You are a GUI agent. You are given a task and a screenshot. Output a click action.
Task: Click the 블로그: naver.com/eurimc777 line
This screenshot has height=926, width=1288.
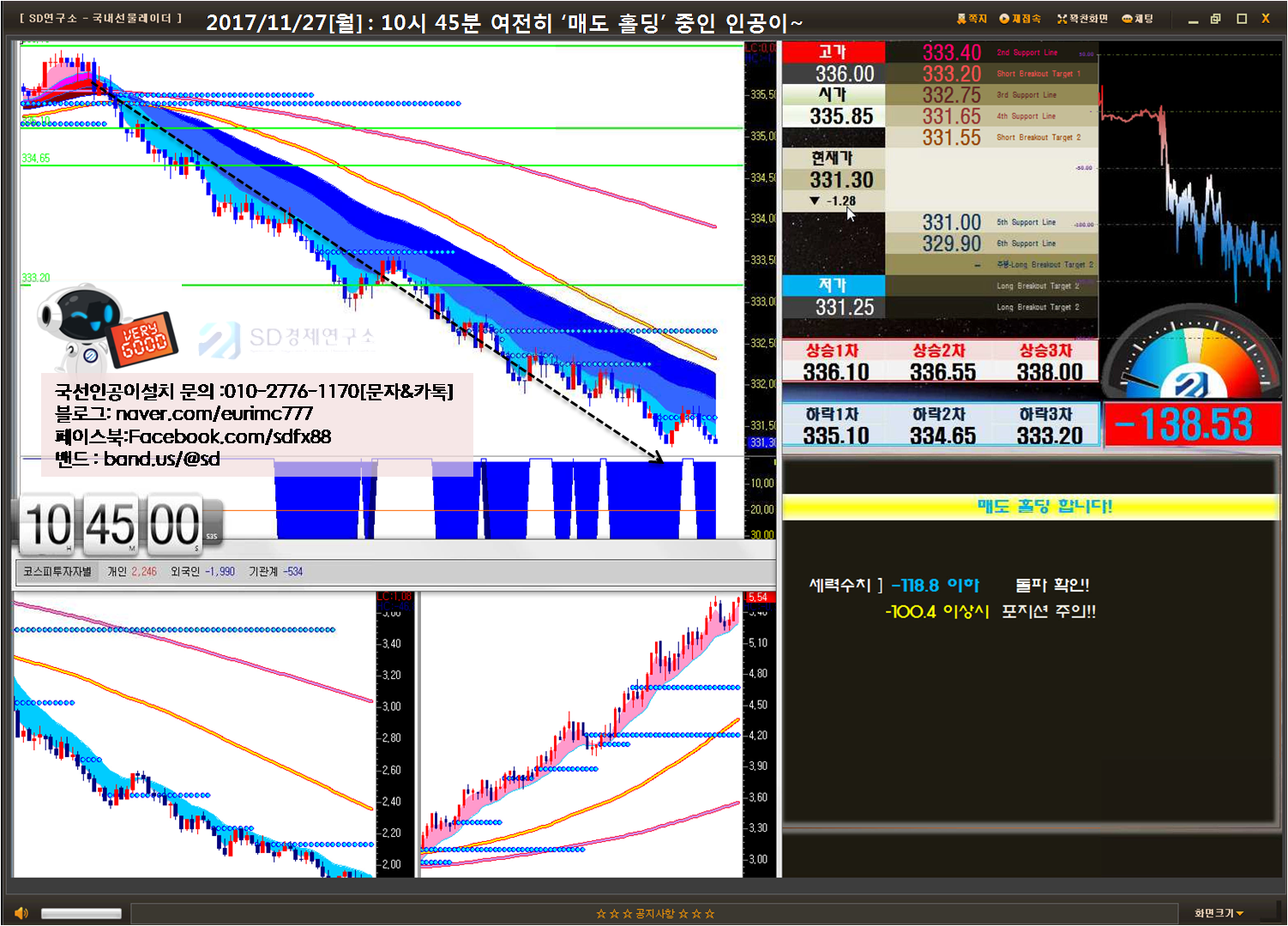pos(184,413)
